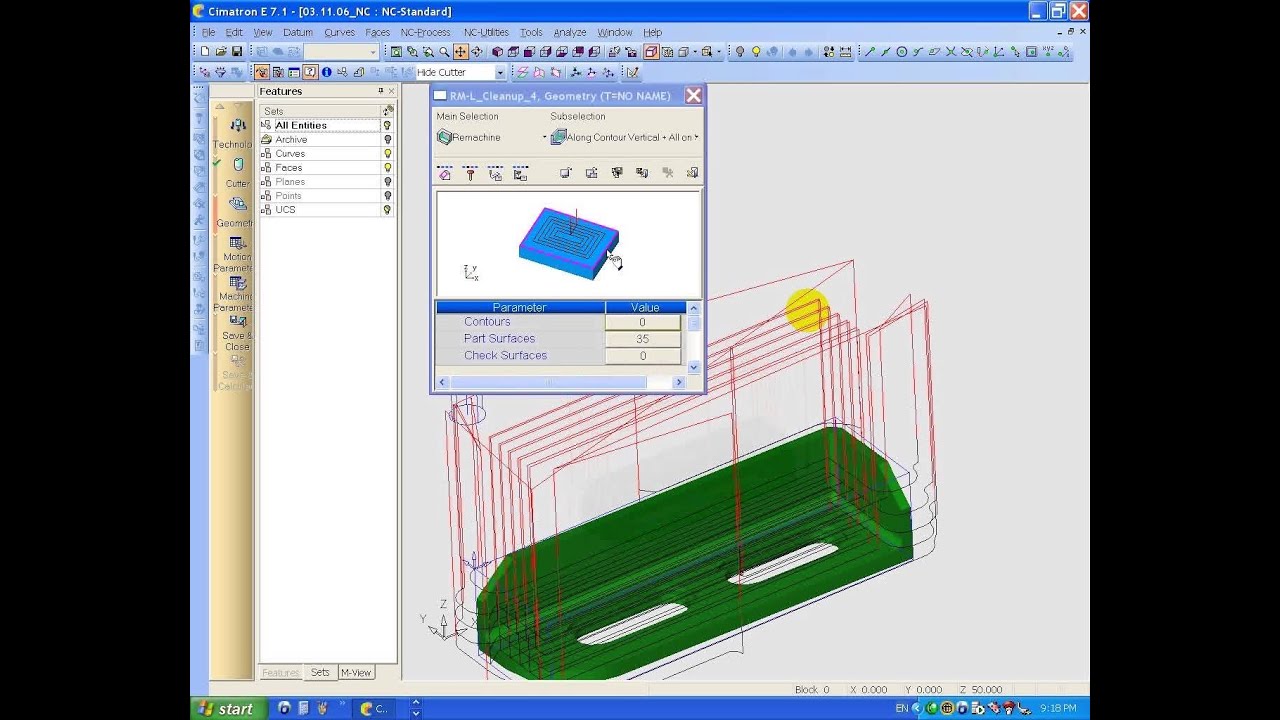Screen dimensions: 1280x720
Task: Click the Remachine main selection icon
Action: click(445, 137)
